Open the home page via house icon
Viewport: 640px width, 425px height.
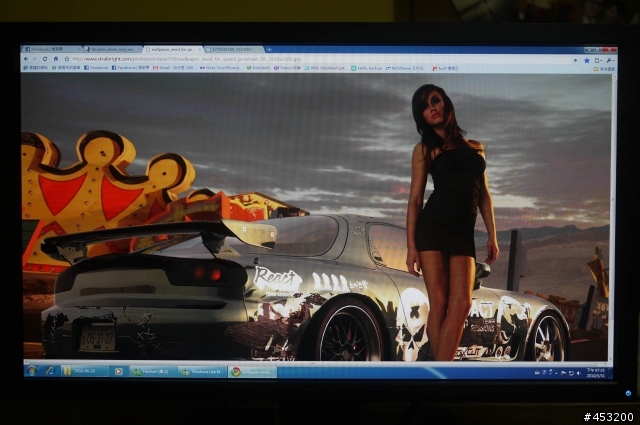[56, 59]
